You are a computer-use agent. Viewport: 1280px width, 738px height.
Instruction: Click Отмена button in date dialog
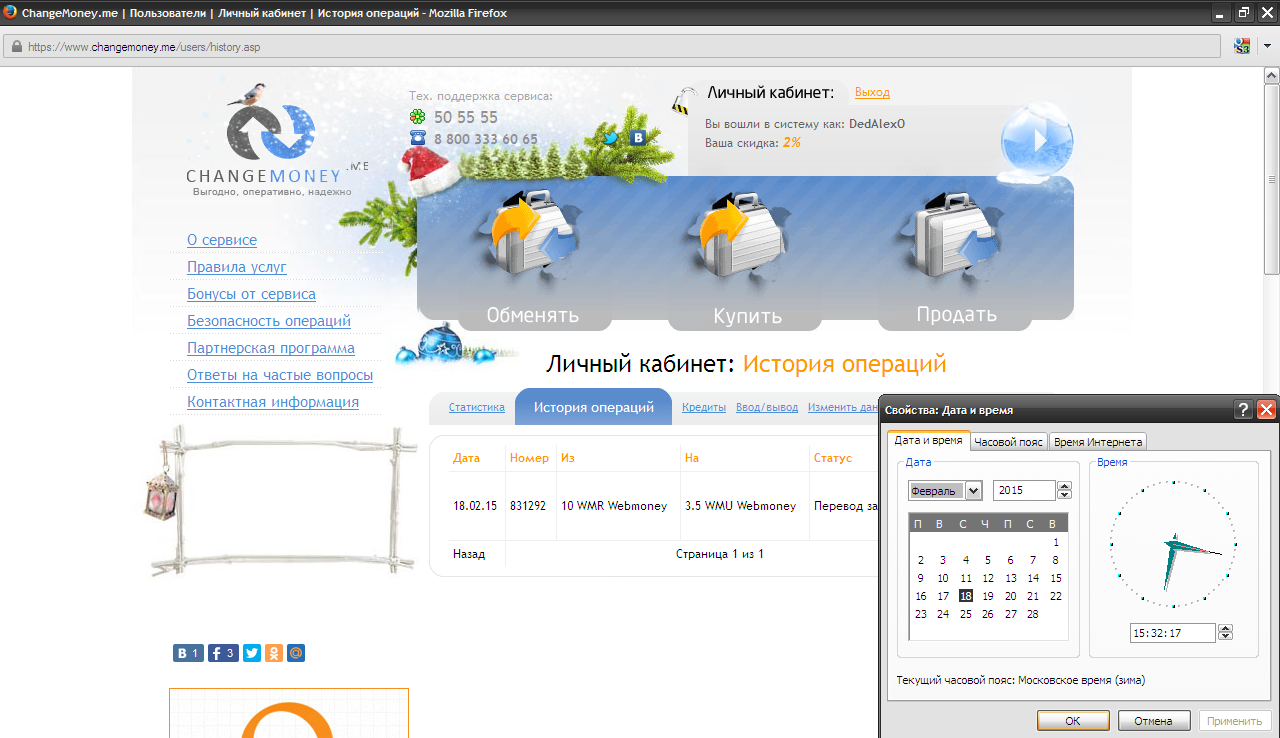pos(1154,720)
